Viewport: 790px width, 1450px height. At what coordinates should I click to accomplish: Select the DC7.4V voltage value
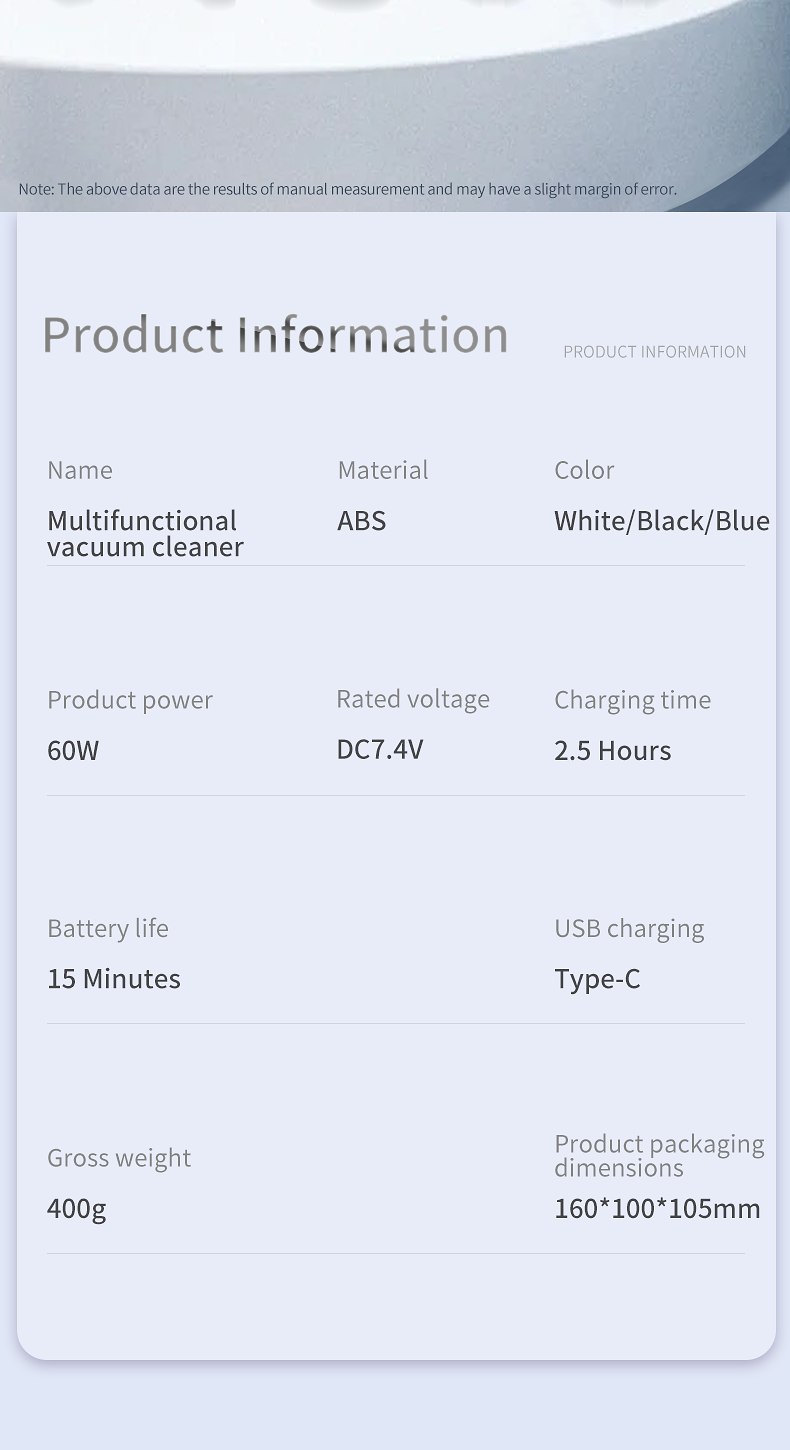pos(379,749)
